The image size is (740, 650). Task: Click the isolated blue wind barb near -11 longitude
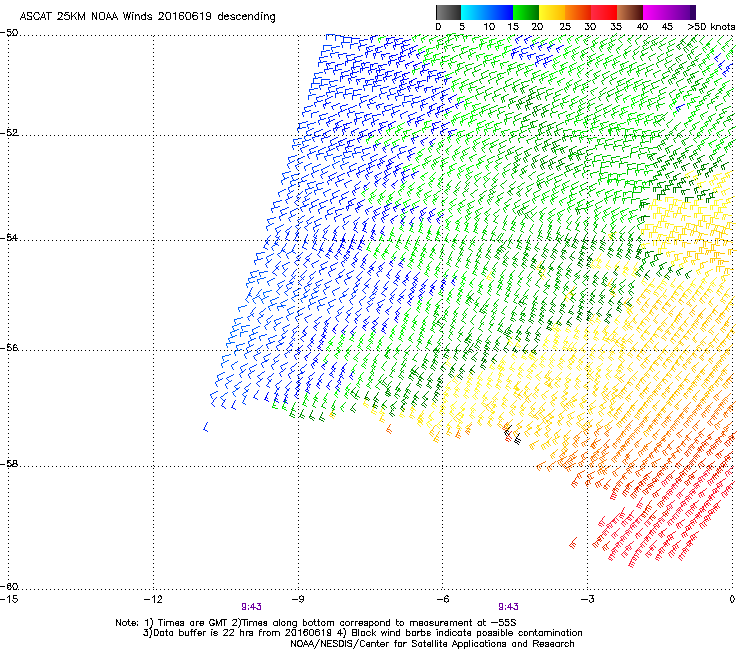206,427
